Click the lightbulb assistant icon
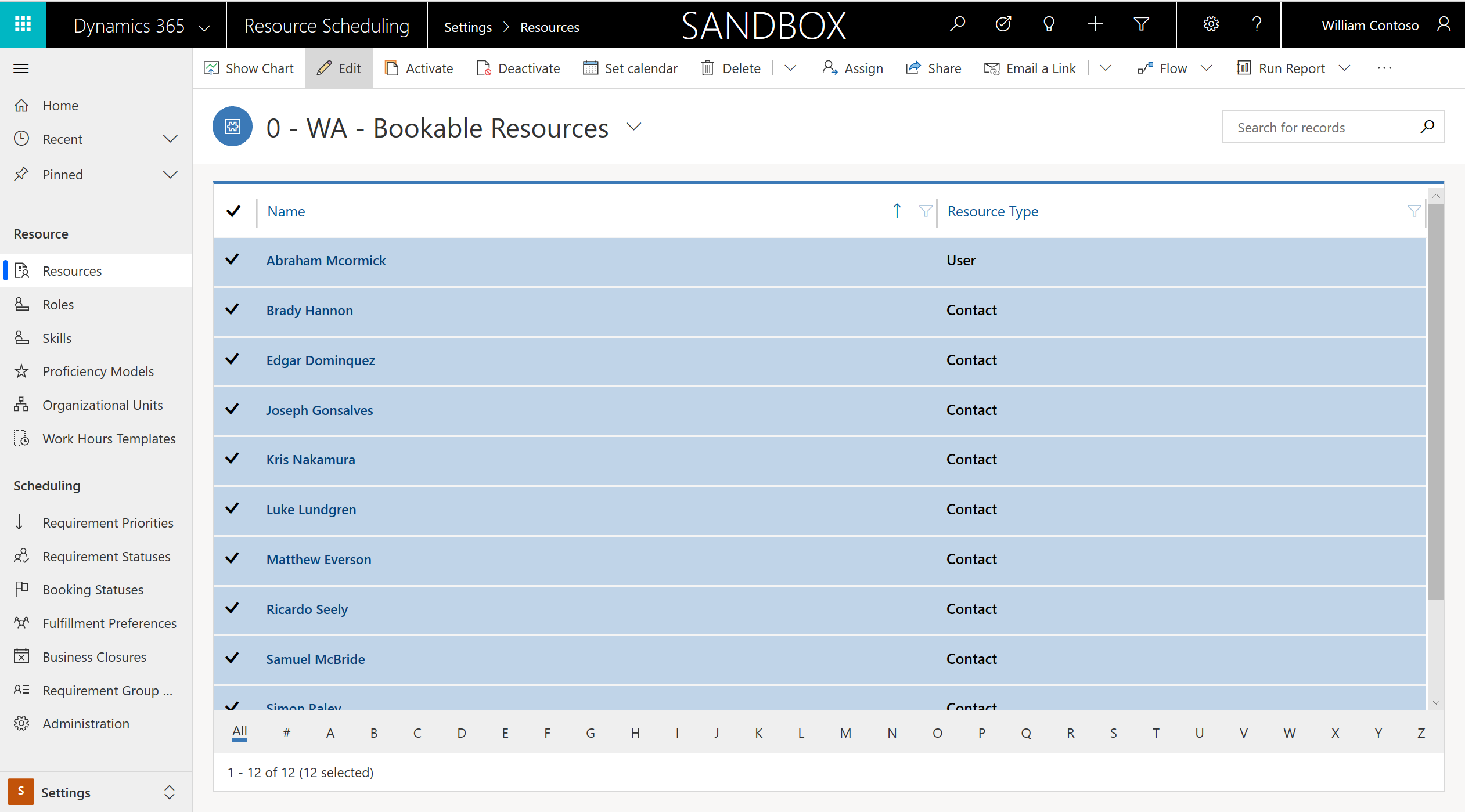 click(1049, 24)
